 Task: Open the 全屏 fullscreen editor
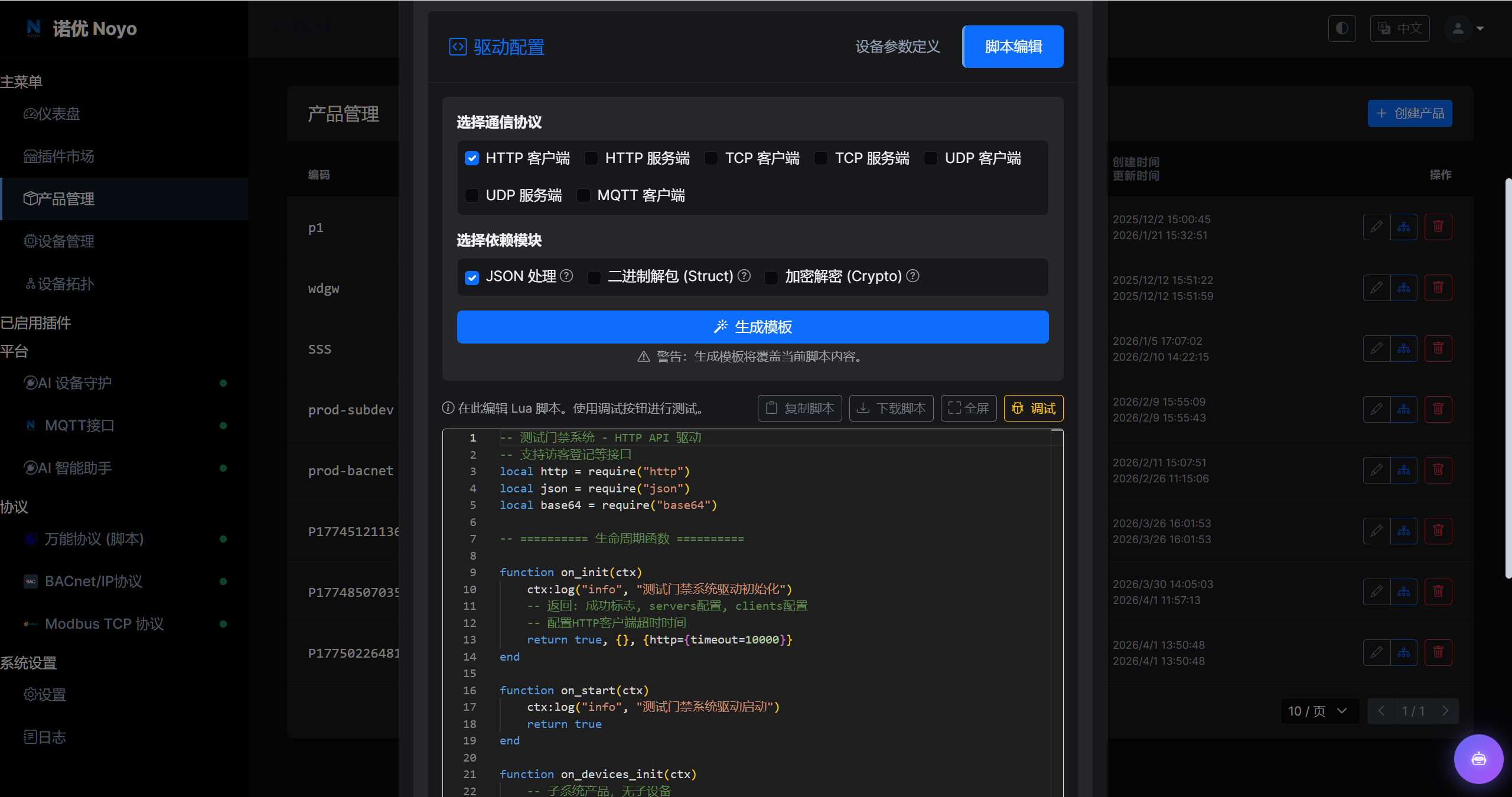(x=969, y=408)
